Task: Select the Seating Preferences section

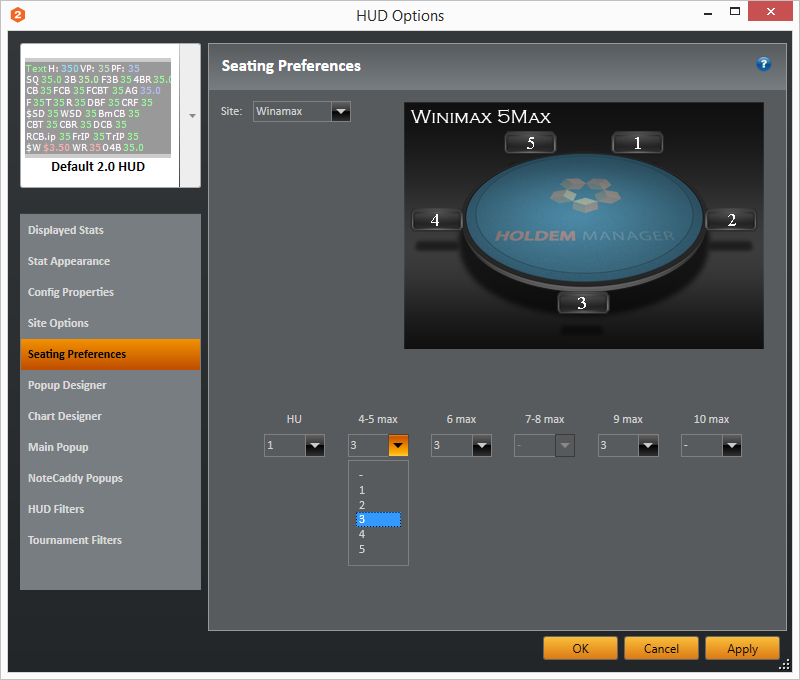Action: (110, 354)
